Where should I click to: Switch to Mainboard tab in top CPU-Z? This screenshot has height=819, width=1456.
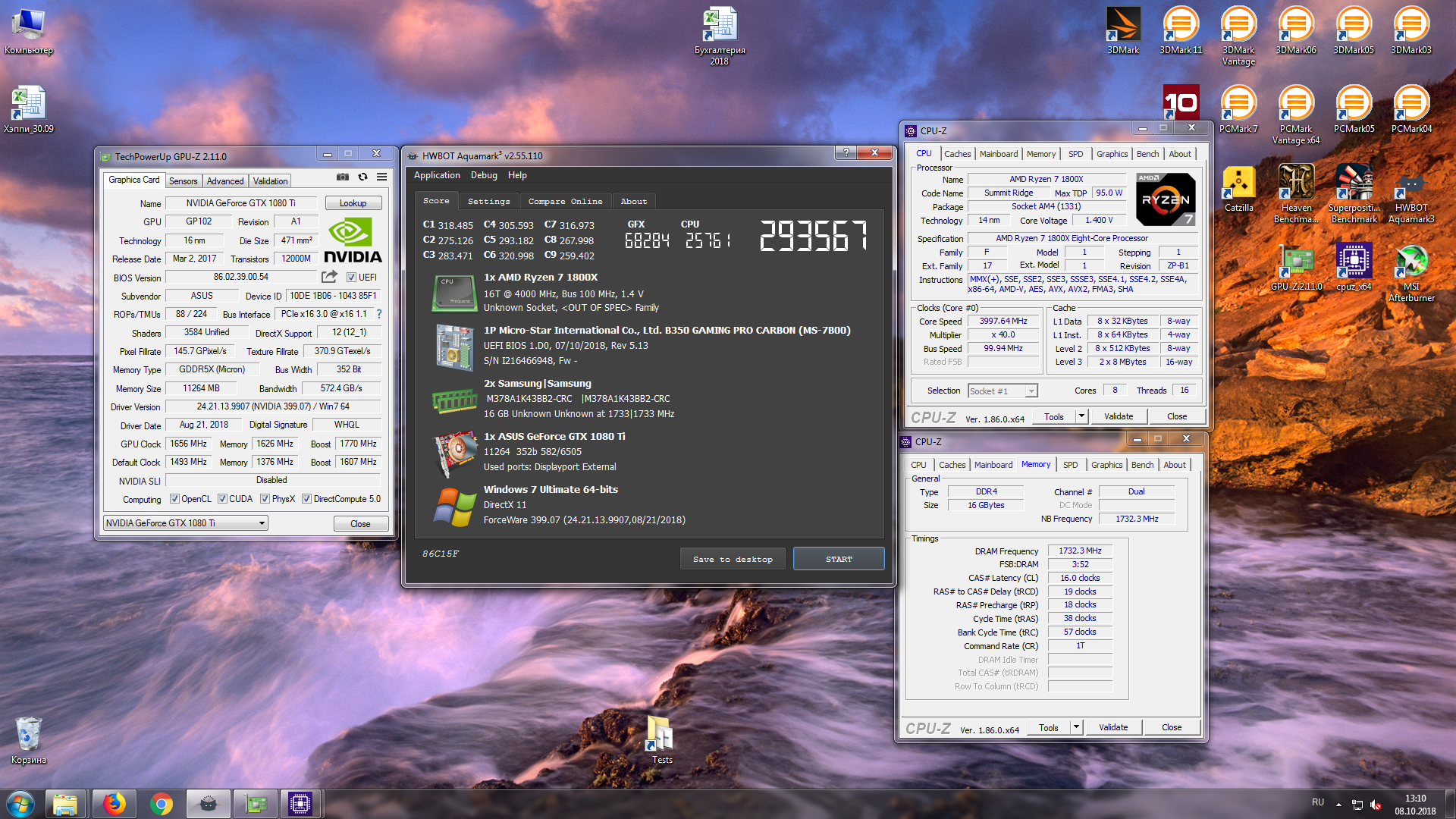coord(998,154)
